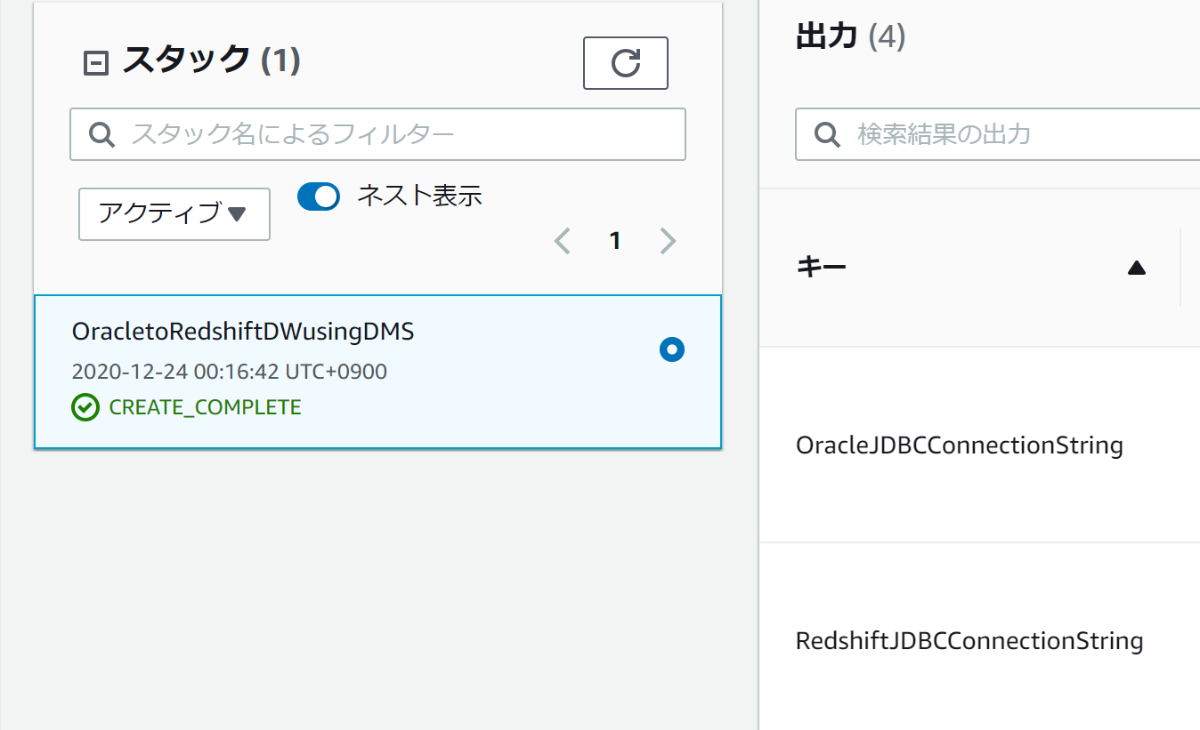Viewport: 1200px width, 730px height.
Task: Click the CREATE_COMPLETE status text
Action: click(x=205, y=408)
